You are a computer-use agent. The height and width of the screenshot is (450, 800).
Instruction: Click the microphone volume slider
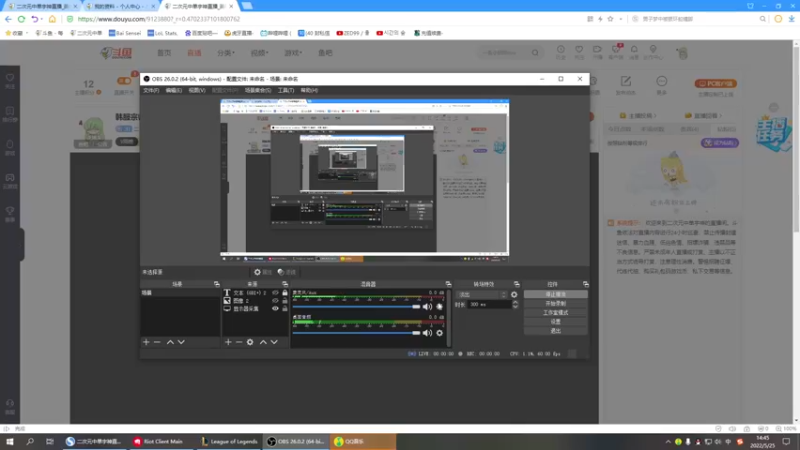(356, 307)
